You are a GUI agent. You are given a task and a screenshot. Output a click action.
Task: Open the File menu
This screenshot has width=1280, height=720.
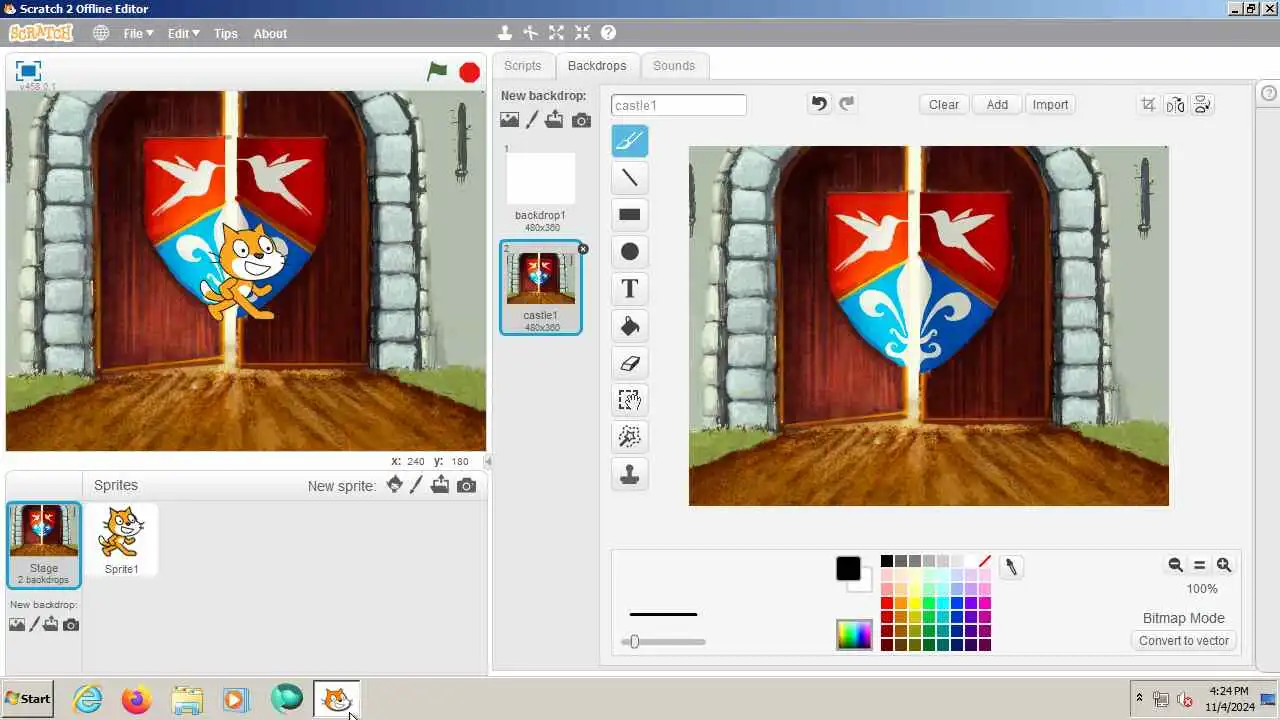138,33
